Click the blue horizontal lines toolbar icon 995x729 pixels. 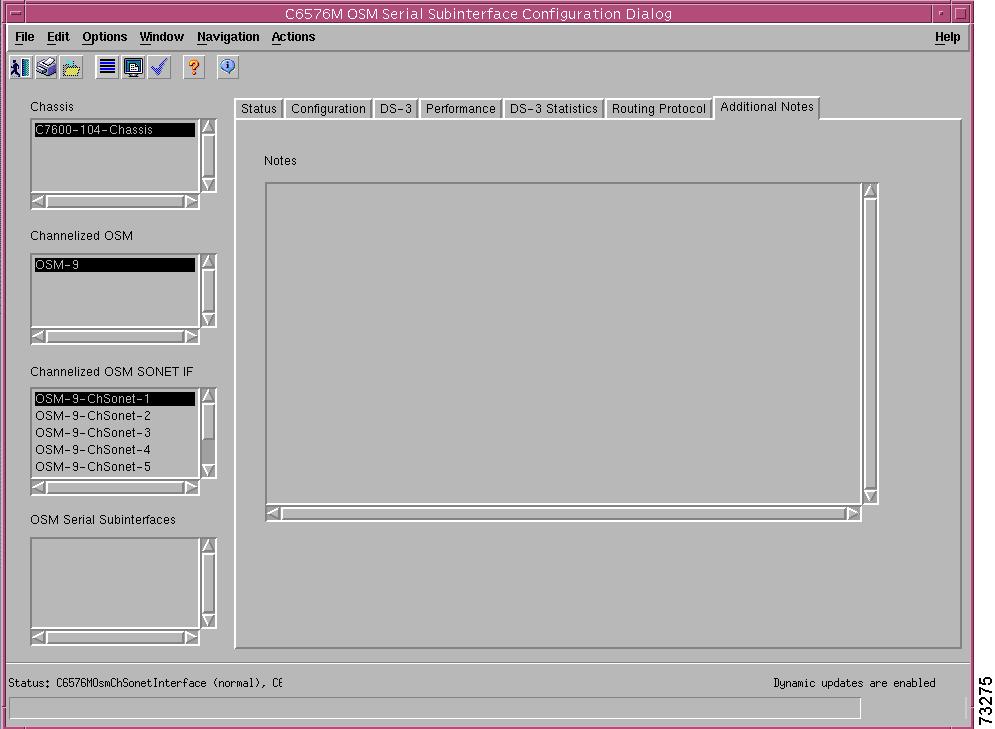(x=107, y=67)
